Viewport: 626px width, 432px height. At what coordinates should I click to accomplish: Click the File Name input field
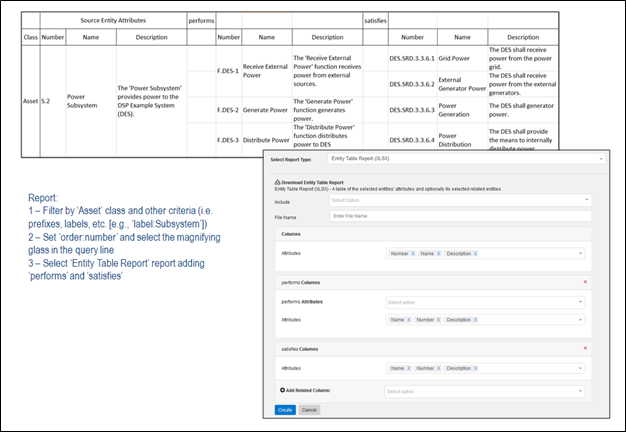point(460,216)
